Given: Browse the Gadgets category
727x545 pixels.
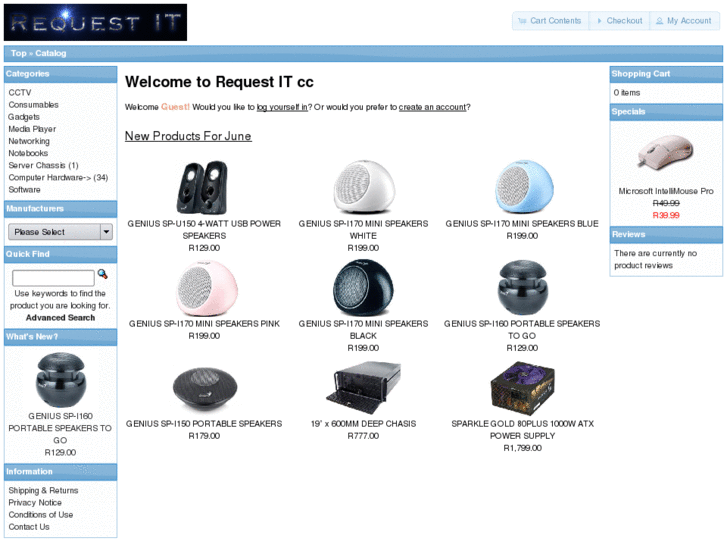Looking at the screenshot, I should (24, 117).
